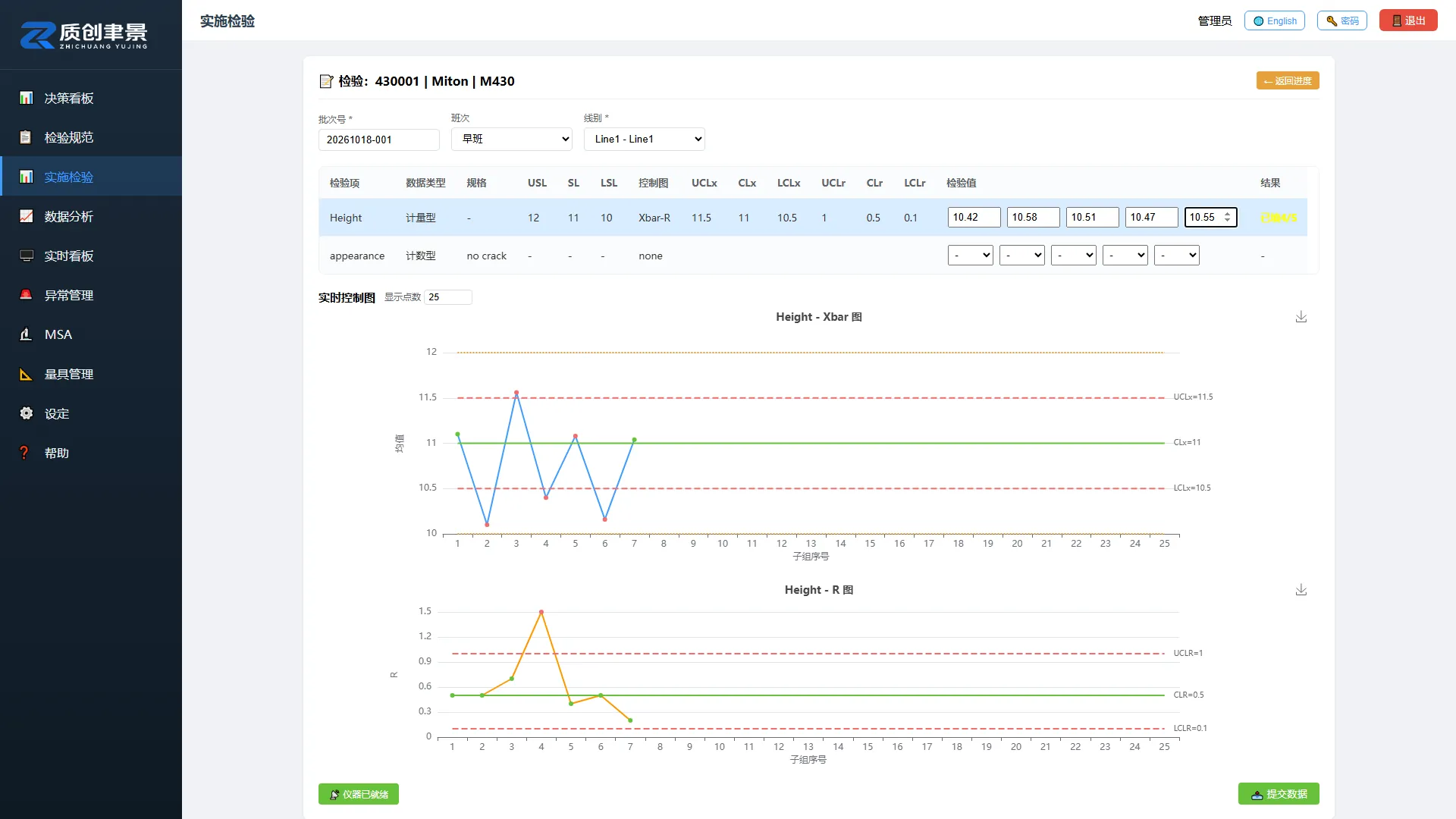Click the ZhiChuang YuJing logo
Viewport: 1456px width, 819px height.
click(83, 35)
